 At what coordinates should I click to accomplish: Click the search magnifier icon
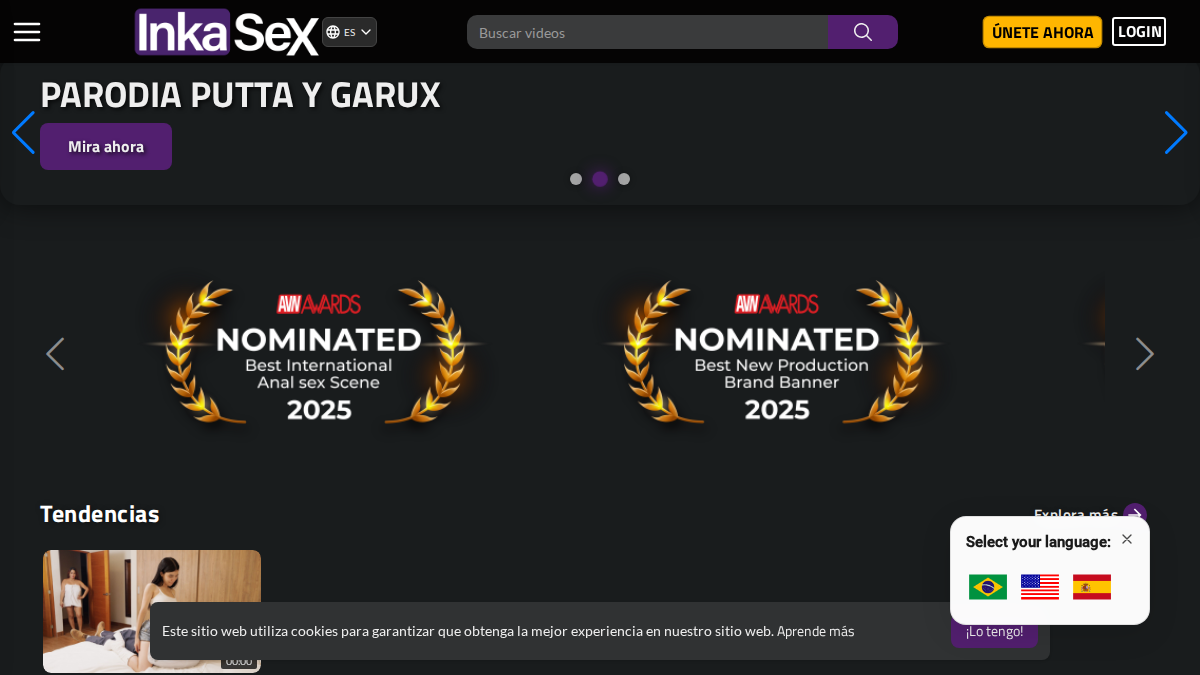pyautogui.click(x=862, y=32)
